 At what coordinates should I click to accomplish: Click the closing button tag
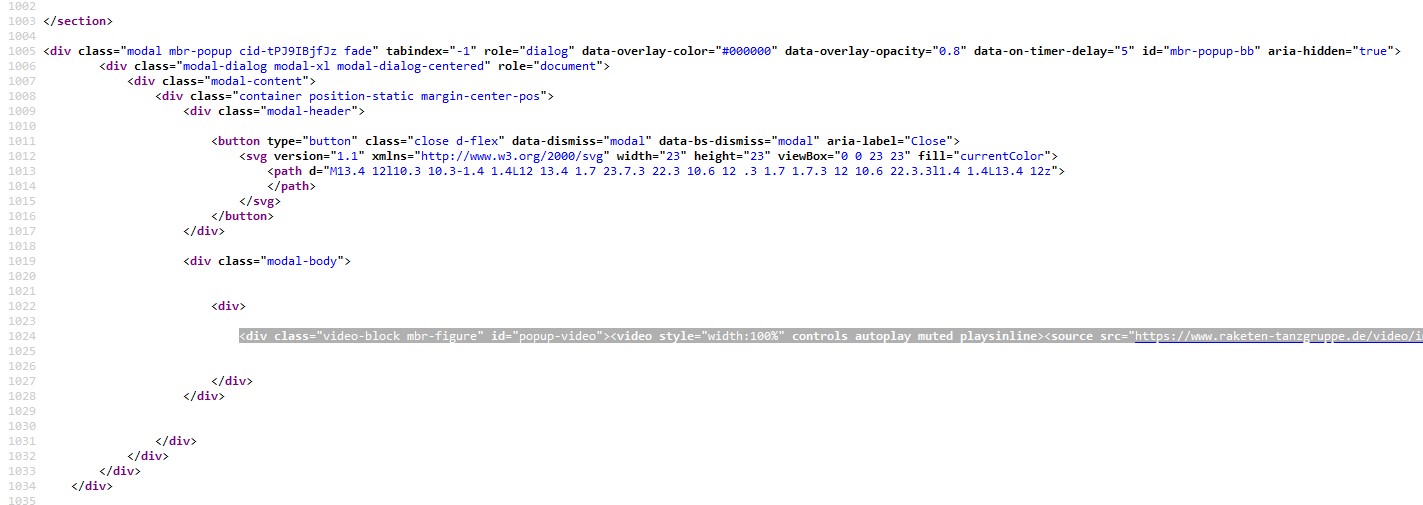click(x=242, y=216)
